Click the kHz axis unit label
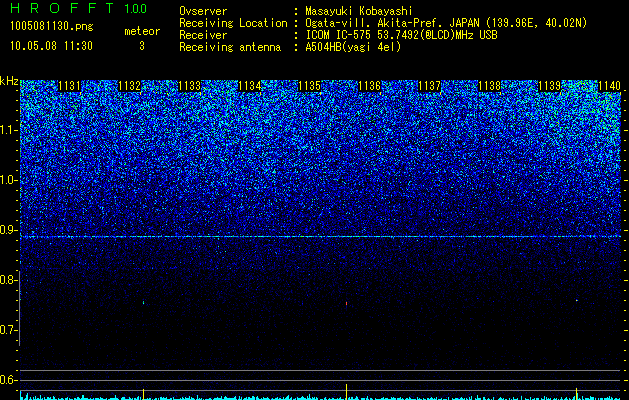629x400 pixels. tap(9, 81)
